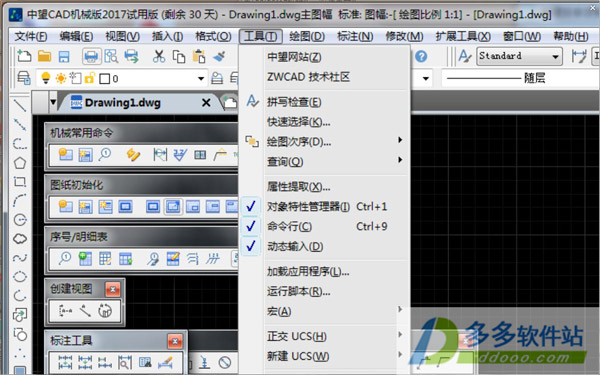
Task: Select the Paste clipboard icon
Action: pos(199,57)
